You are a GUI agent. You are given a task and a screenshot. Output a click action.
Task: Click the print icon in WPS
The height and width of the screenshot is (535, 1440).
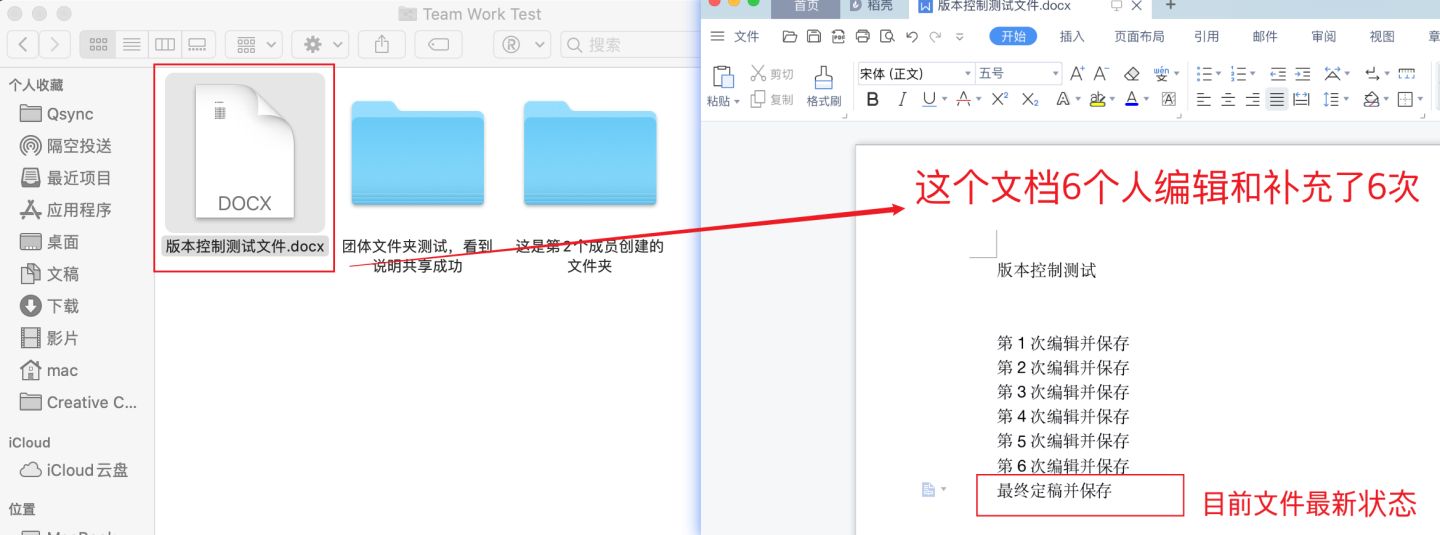click(x=862, y=37)
